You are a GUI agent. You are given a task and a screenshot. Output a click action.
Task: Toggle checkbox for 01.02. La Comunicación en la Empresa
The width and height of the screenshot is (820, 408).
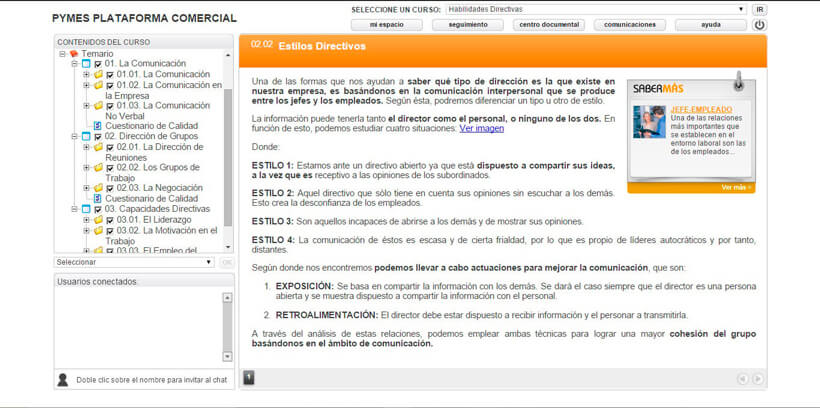[110, 85]
